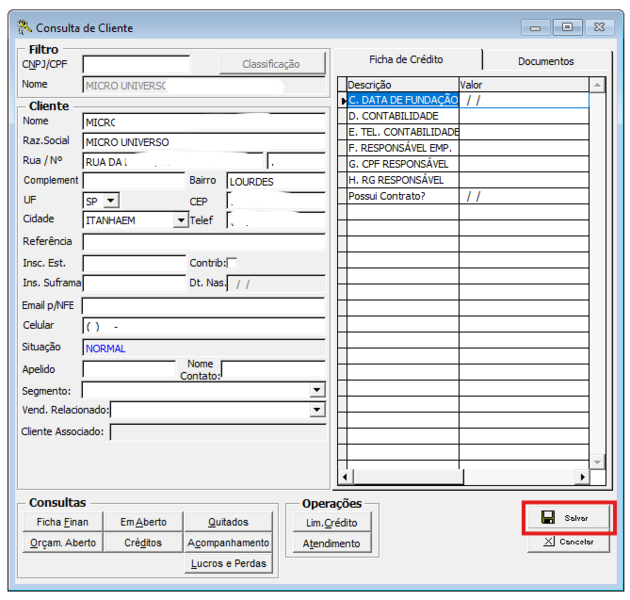Viewport: 630px width, 600px height.
Task: Click the Situação field showing NORMAL
Action: (x=204, y=348)
